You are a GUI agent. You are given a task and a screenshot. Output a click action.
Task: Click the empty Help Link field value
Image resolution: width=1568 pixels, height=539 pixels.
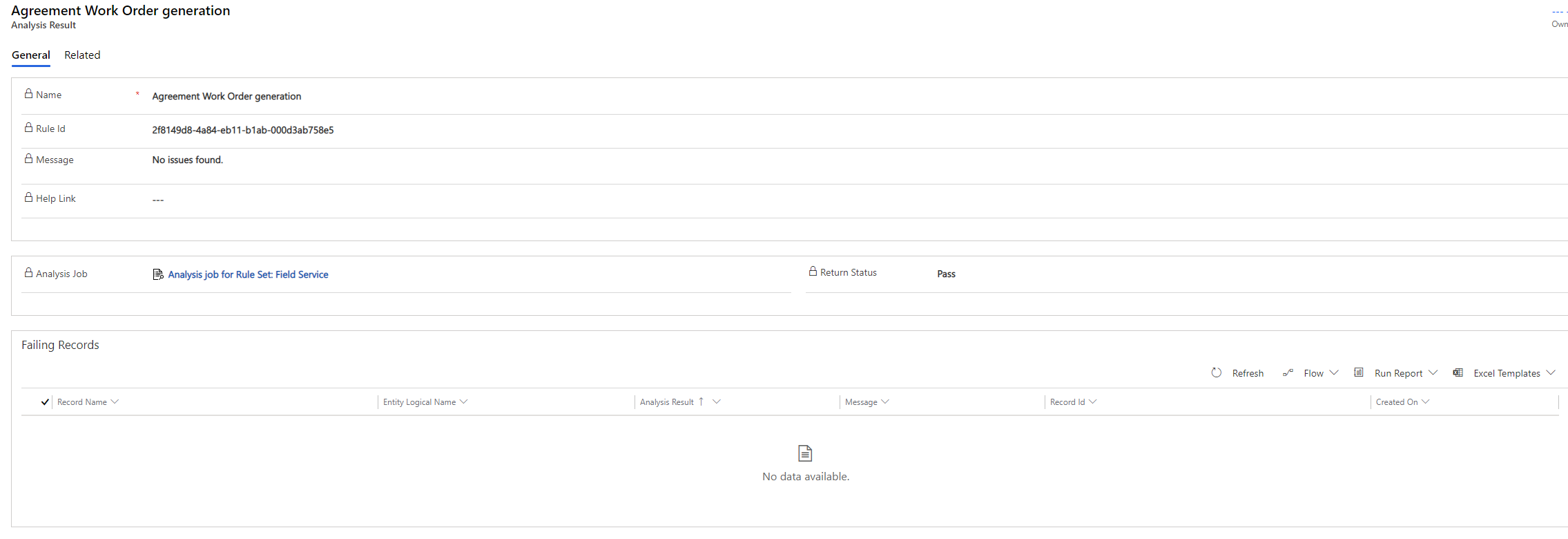(158, 200)
